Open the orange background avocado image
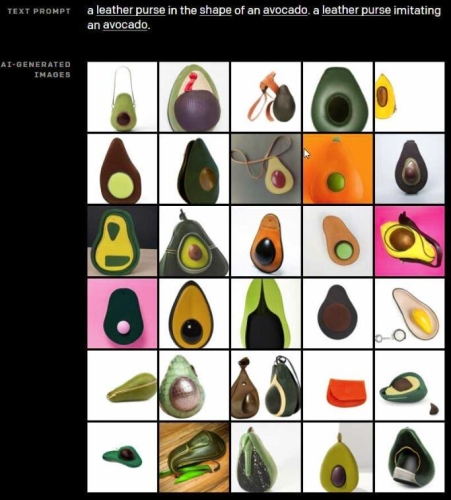The width and height of the screenshot is (451, 500). pos(338,169)
